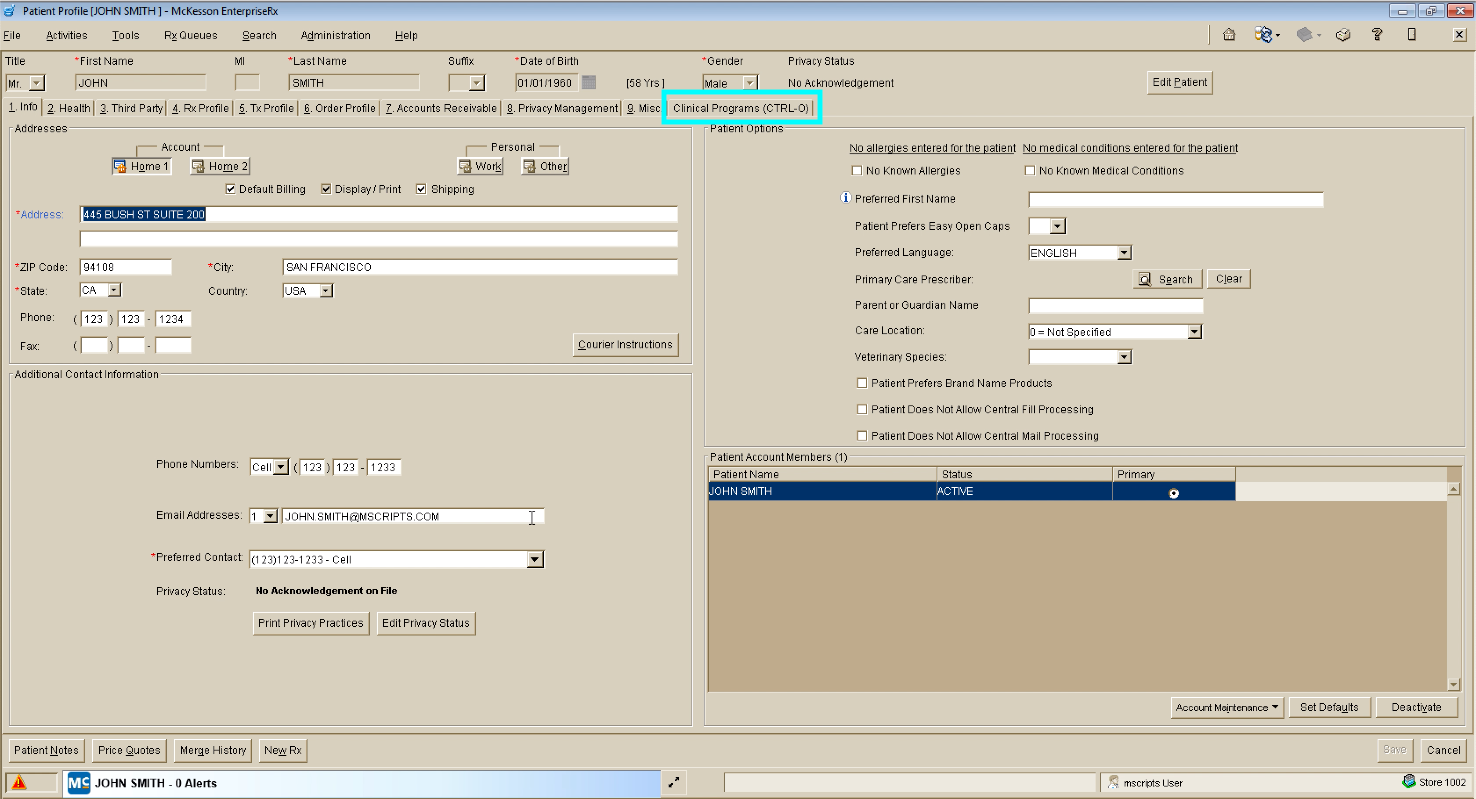Click the info icon beside Preferred First Name
The height and width of the screenshot is (799, 1476).
846,198
